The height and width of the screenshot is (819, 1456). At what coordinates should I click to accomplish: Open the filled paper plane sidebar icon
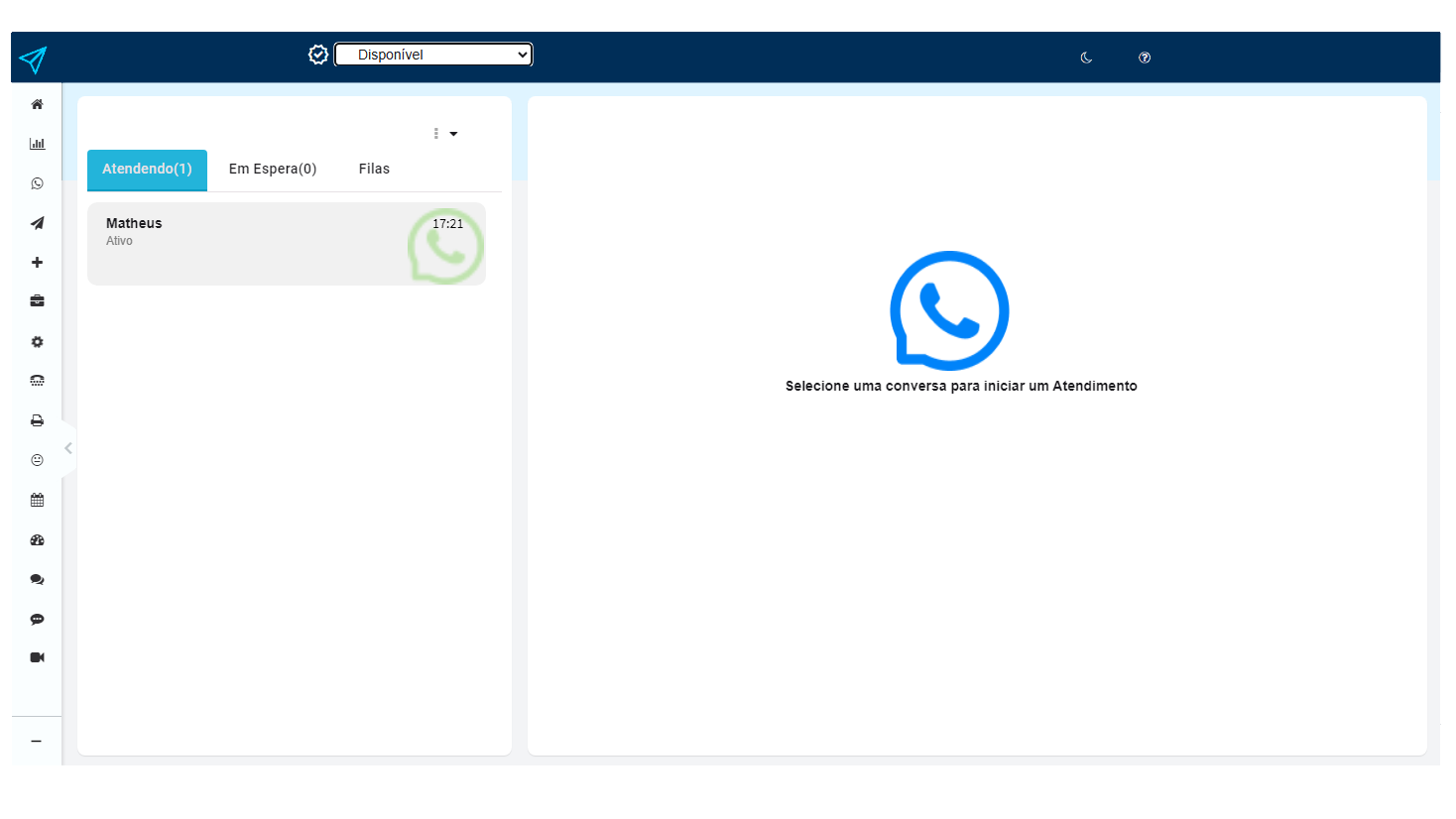pyautogui.click(x=37, y=223)
